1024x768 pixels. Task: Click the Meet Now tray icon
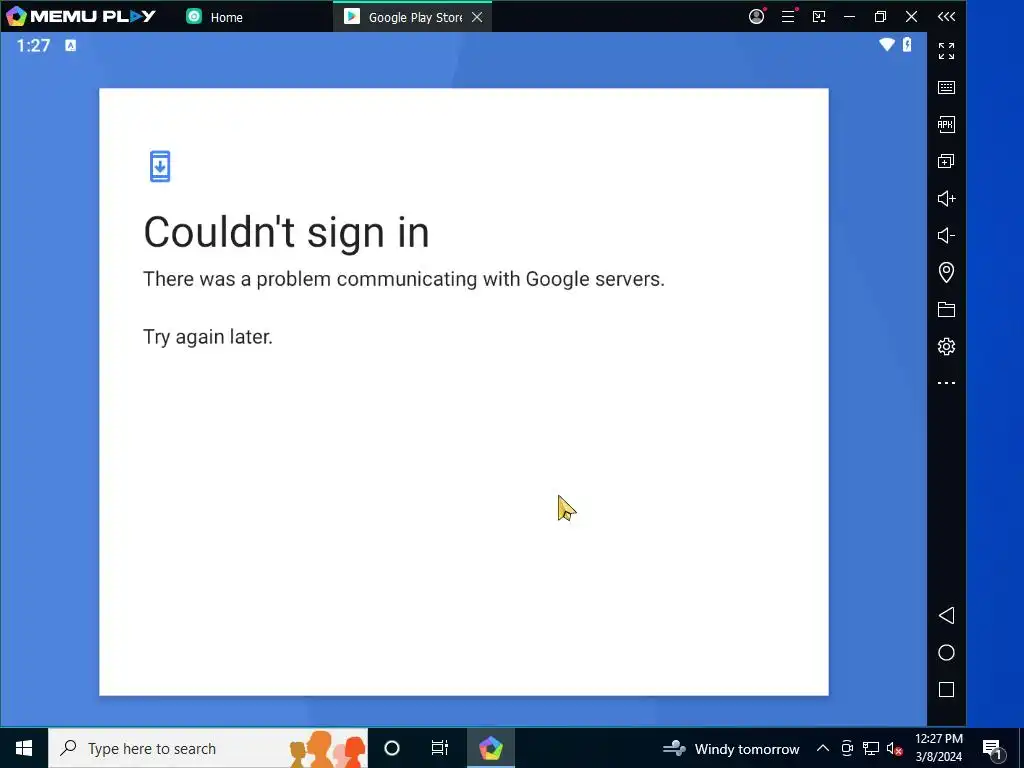coord(847,748)
